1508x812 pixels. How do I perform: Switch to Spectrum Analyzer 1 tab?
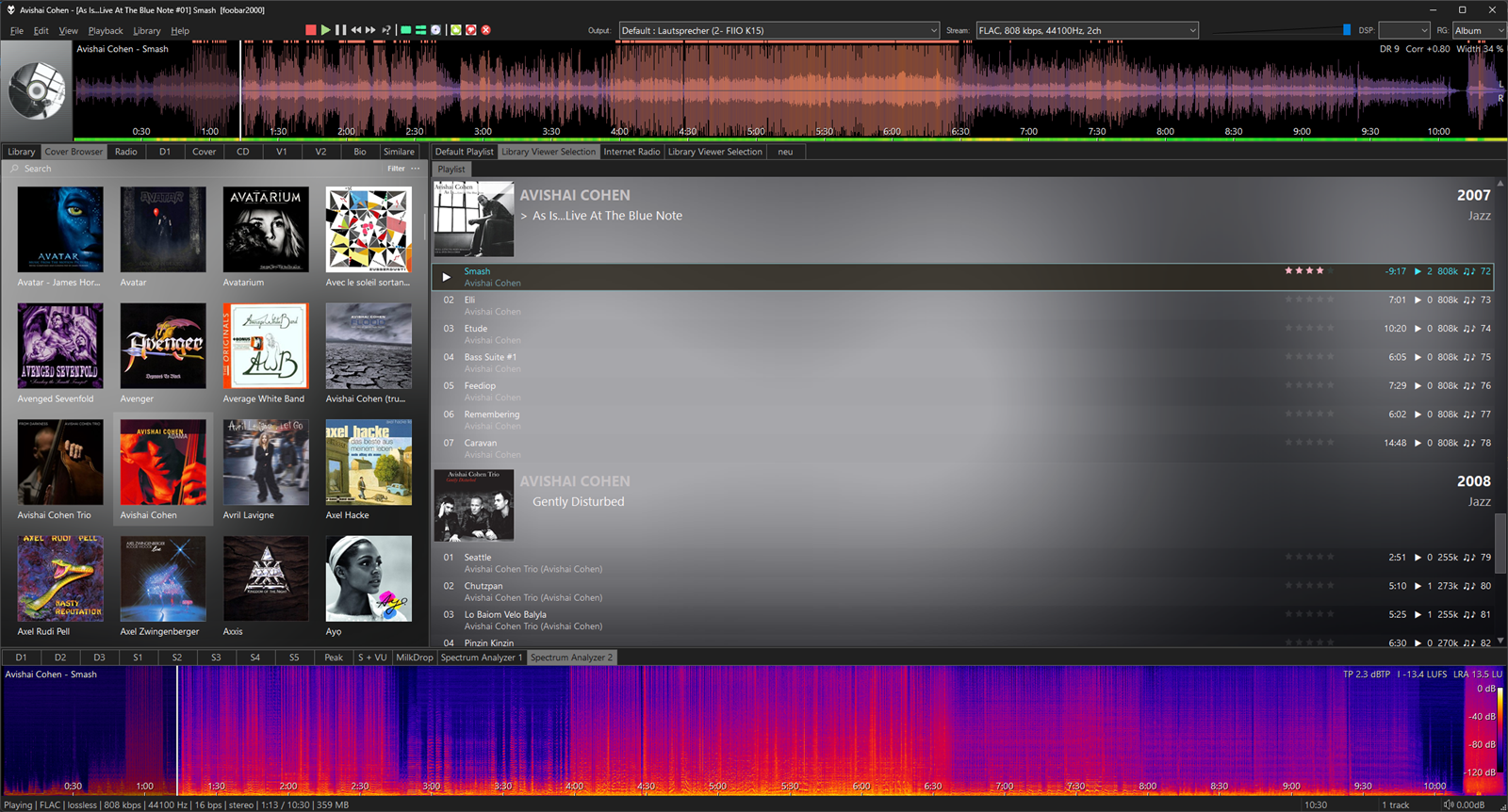481,658
